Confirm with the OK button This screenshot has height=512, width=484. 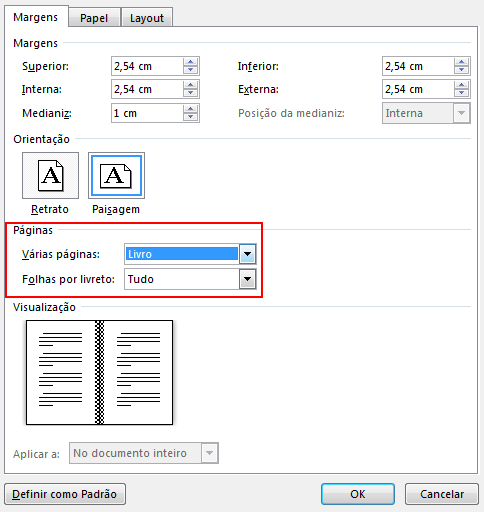(358, 494)
